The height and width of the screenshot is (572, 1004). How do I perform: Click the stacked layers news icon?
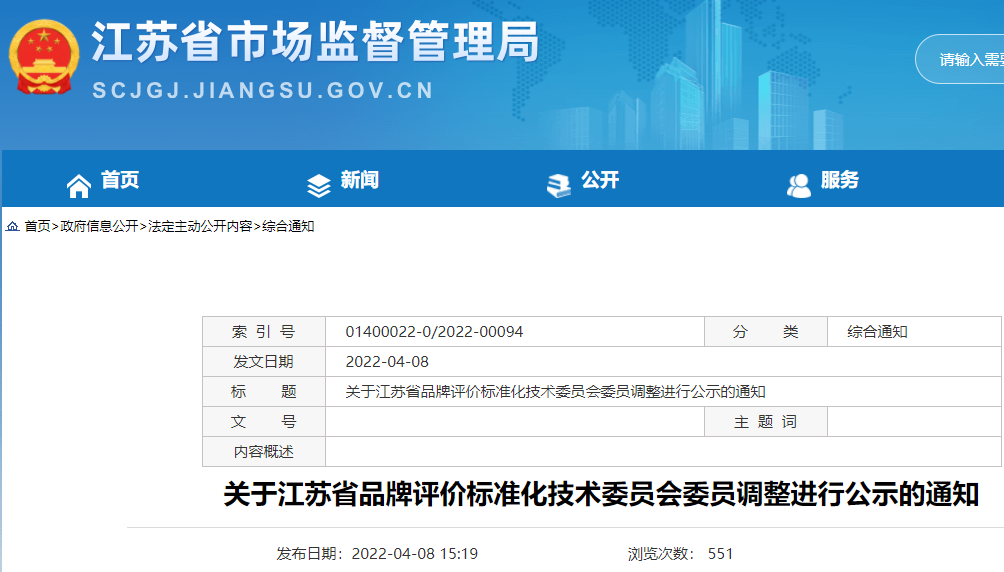(319, 186)
